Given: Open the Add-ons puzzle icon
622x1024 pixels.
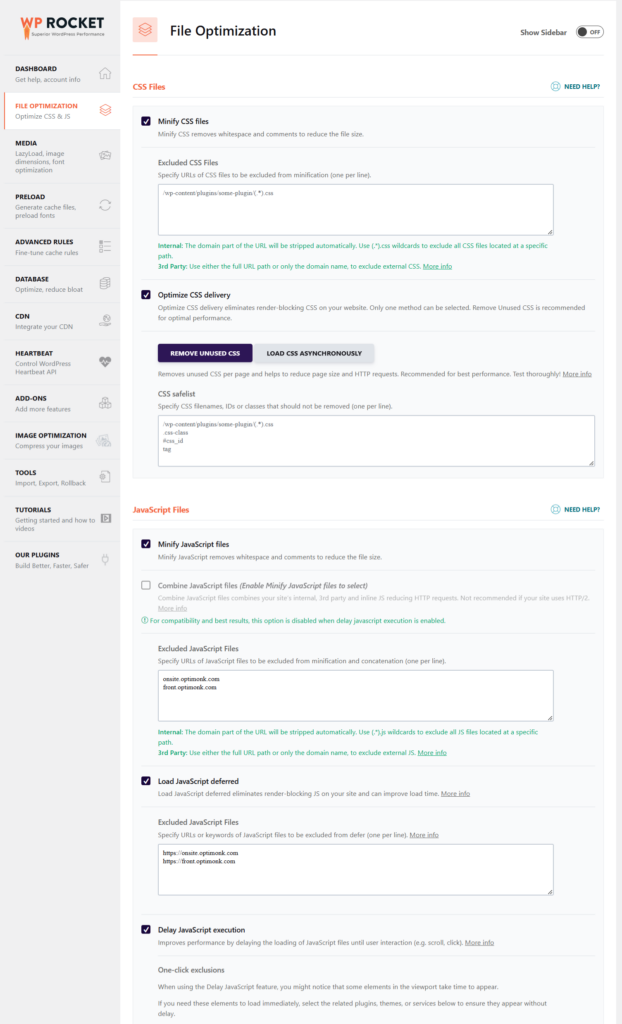Looking at the screenshot, I should click(103, 404).
